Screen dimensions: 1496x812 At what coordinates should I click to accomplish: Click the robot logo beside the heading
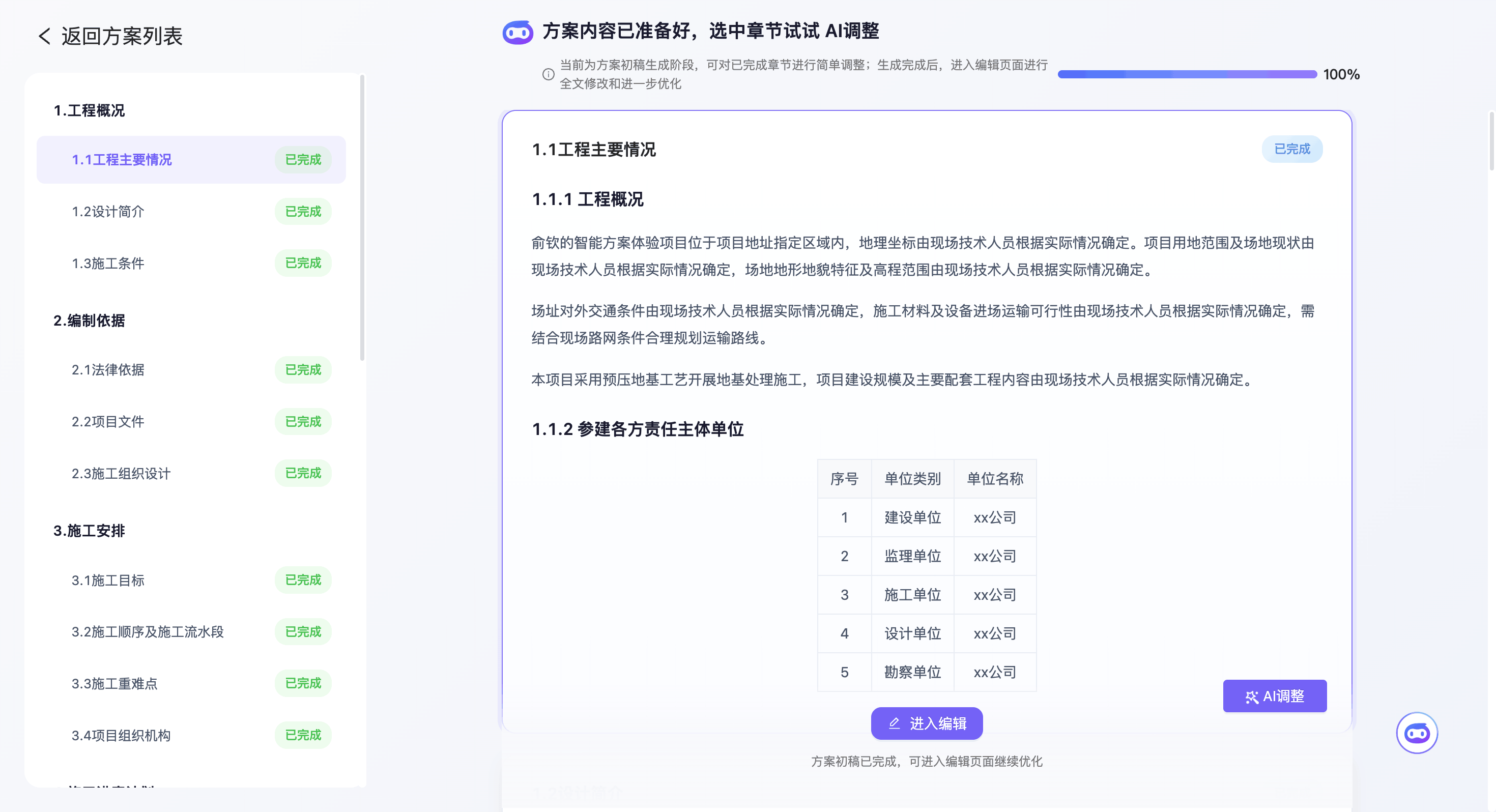pos(517,32)
